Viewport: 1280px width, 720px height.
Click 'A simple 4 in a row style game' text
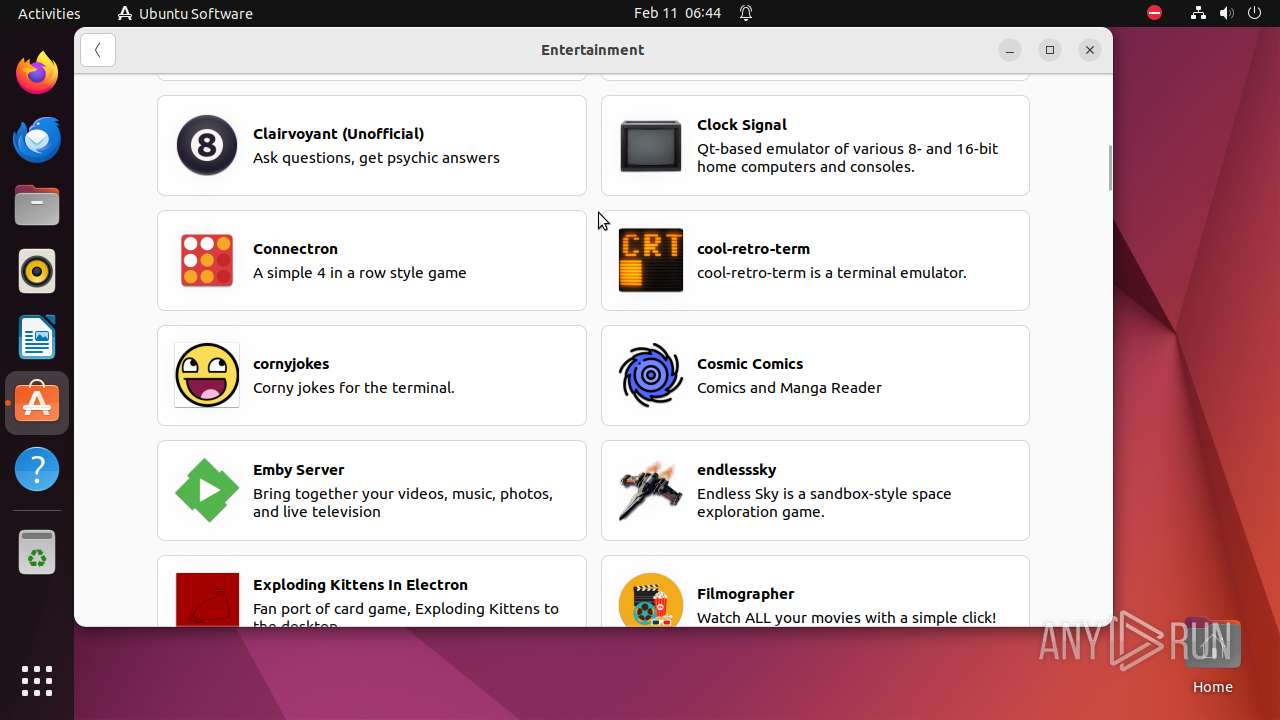click(359, 273)
